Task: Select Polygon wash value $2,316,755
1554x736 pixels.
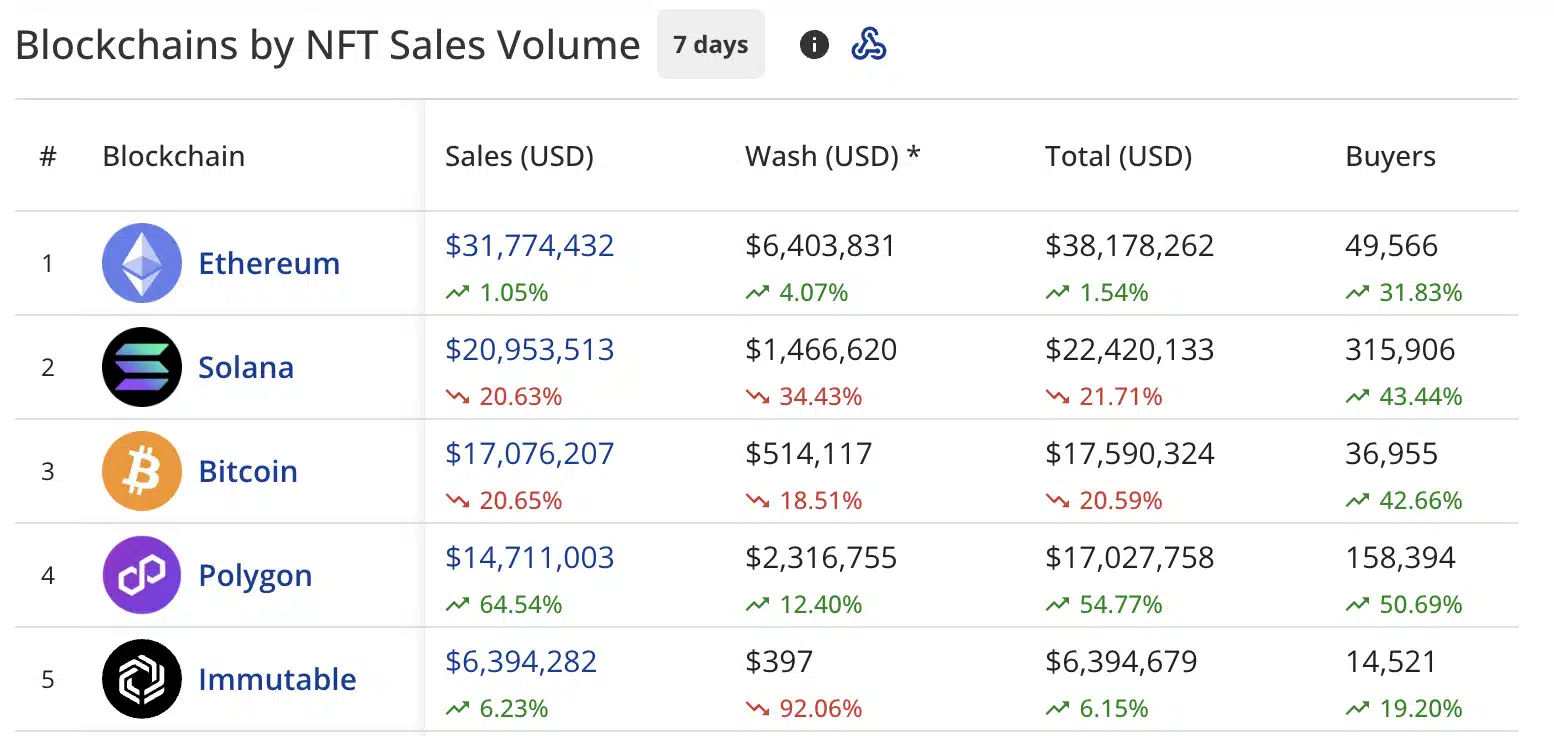Action: 821,557
